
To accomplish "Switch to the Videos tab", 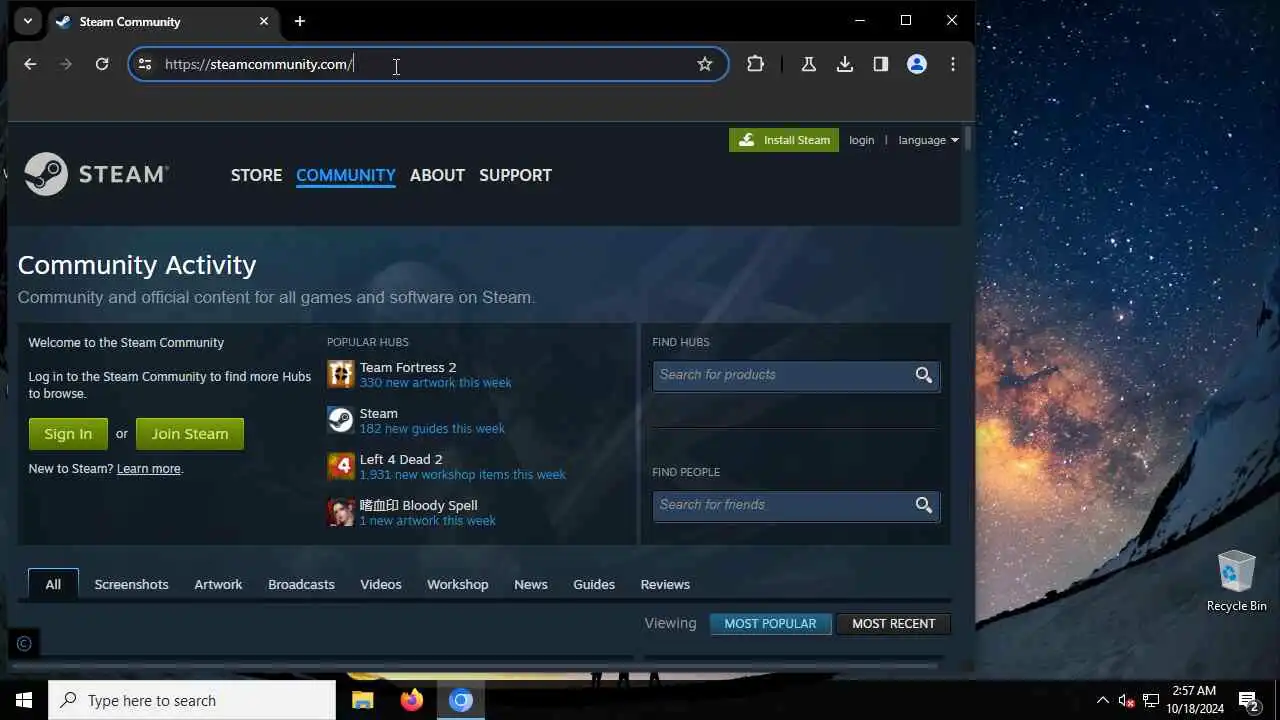I will click(381, 584).
